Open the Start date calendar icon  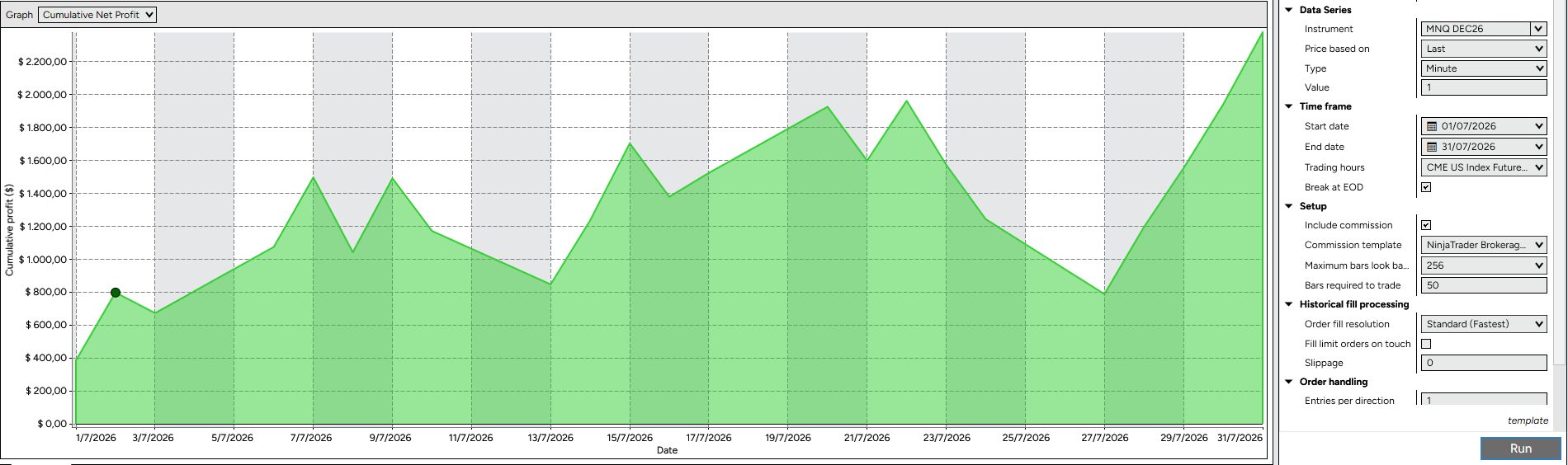1432,127
